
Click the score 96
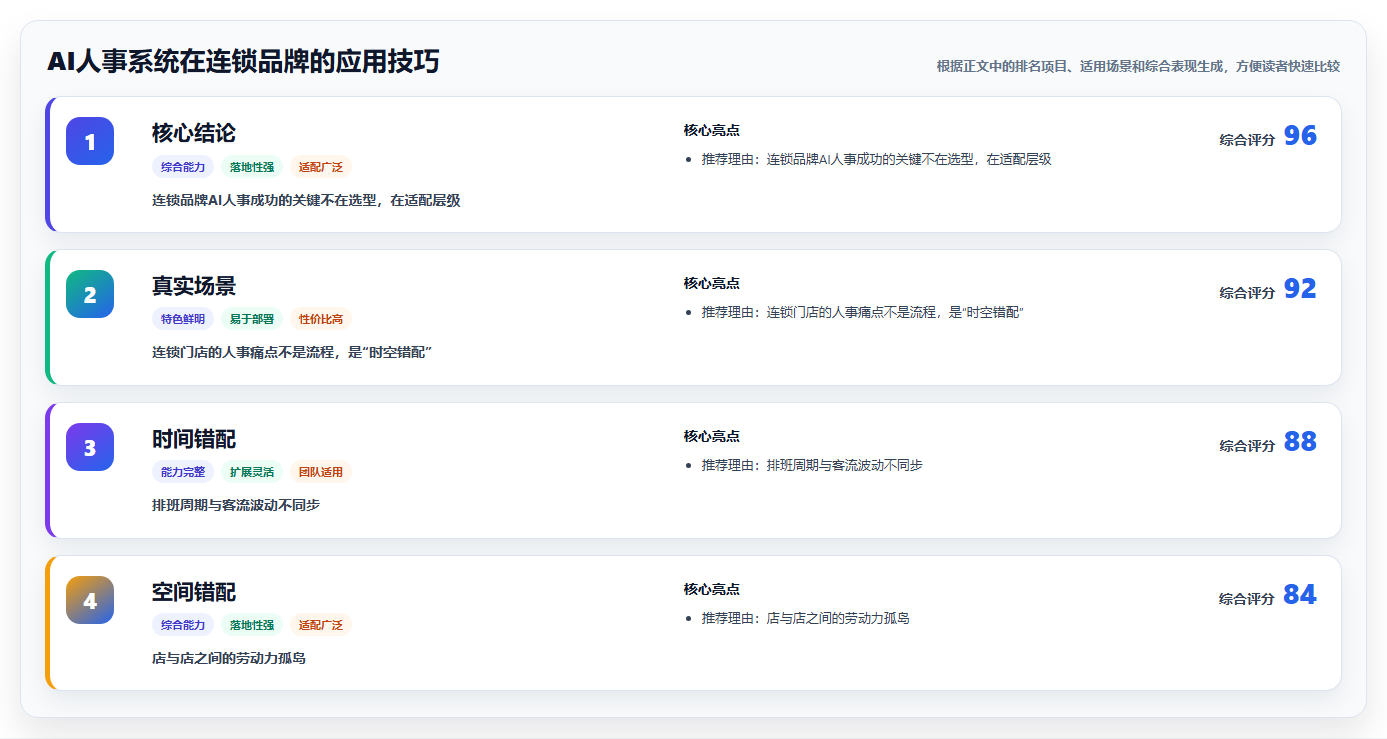click(1300, 136)
